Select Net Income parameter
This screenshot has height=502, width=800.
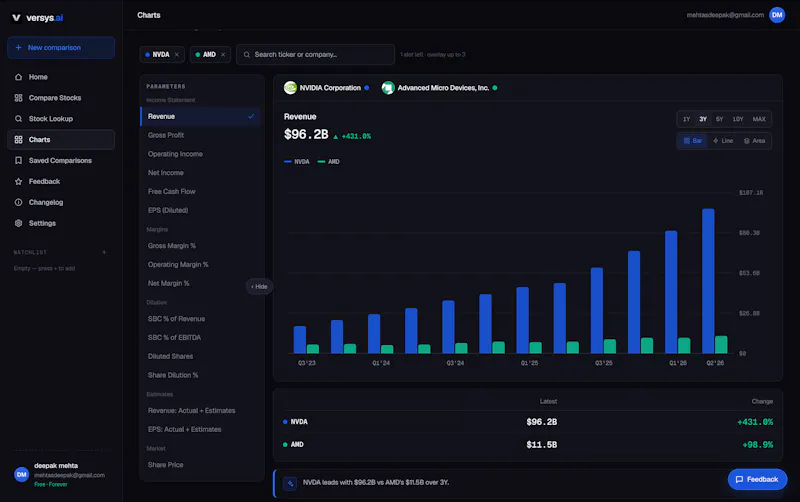(x=200, y=173)
